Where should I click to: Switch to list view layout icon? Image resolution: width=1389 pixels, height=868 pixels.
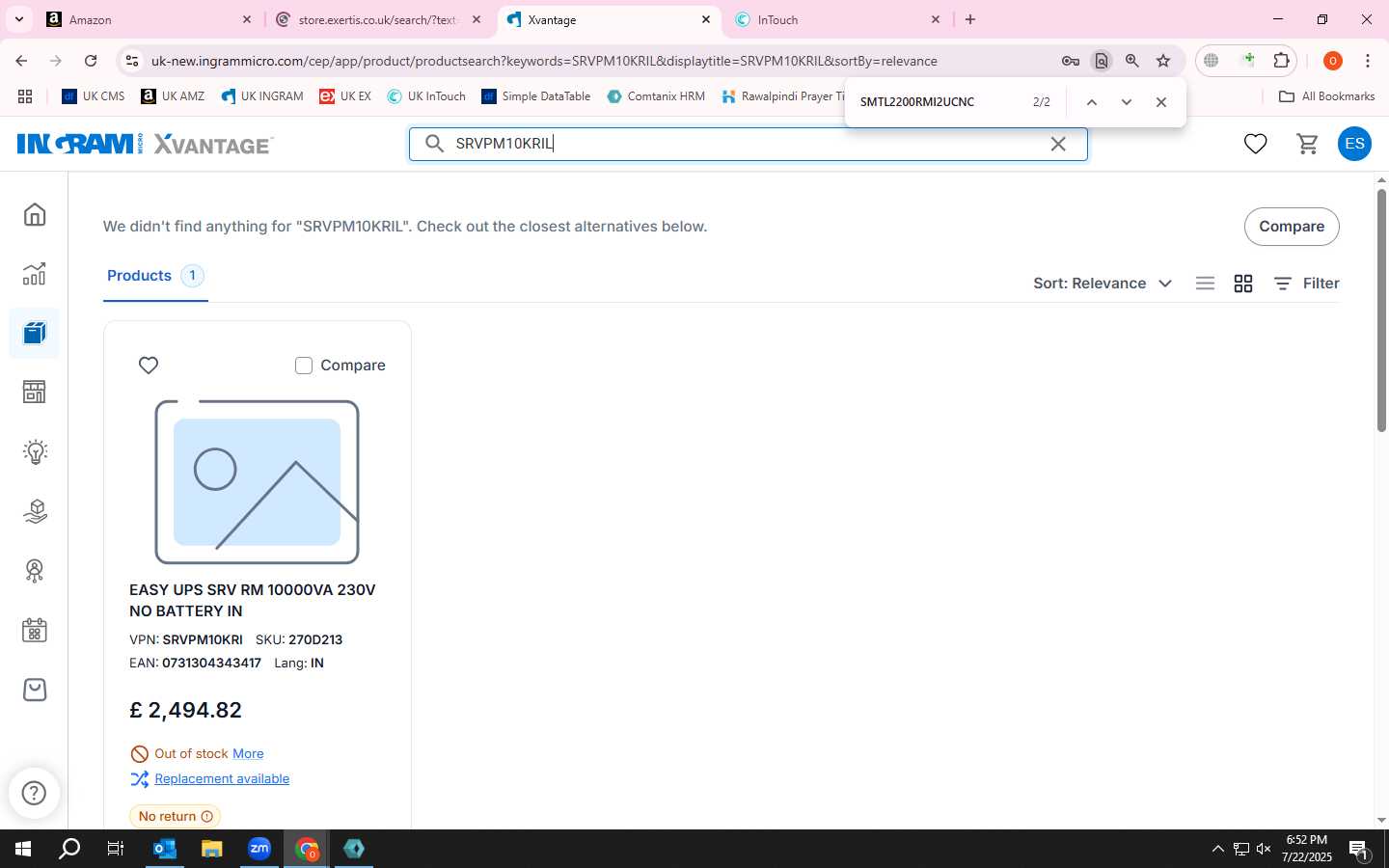pyautogui.click(x=1205, y=284)
